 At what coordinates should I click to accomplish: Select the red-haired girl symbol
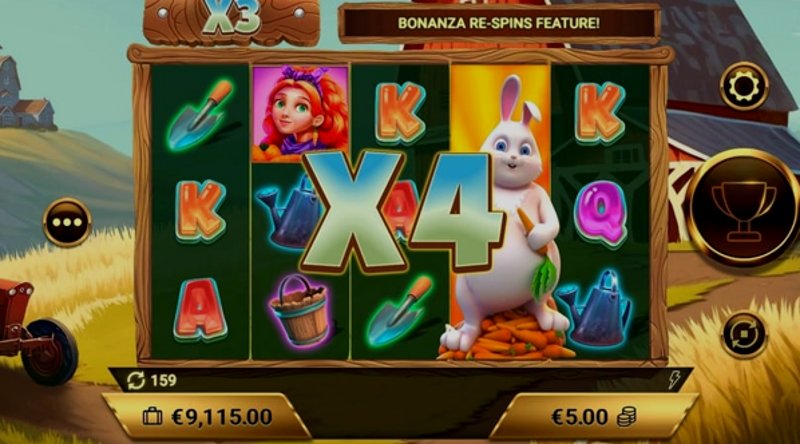(x=301, y=113)
